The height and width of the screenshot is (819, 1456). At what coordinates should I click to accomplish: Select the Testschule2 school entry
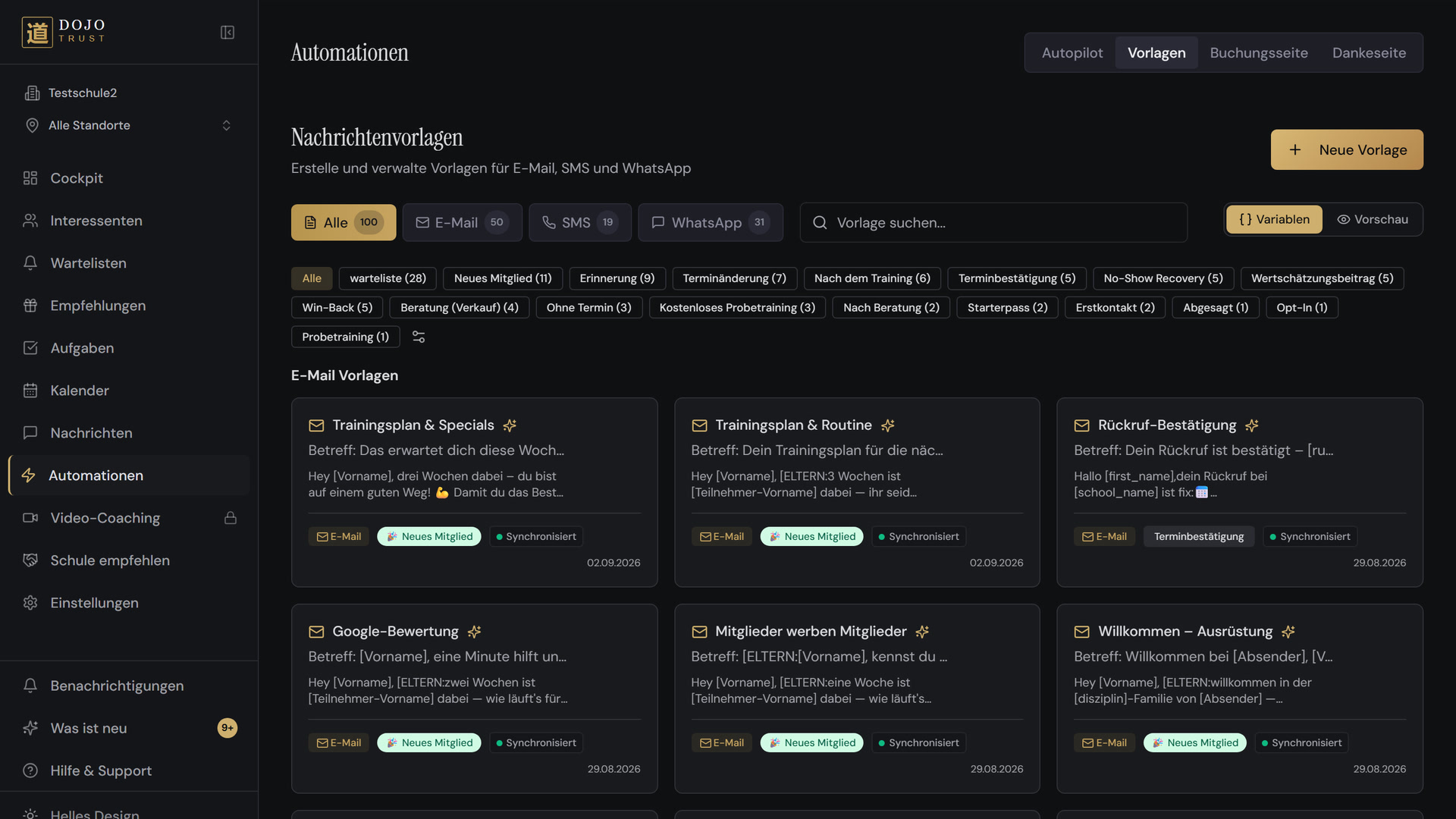(x=82, y=93)
